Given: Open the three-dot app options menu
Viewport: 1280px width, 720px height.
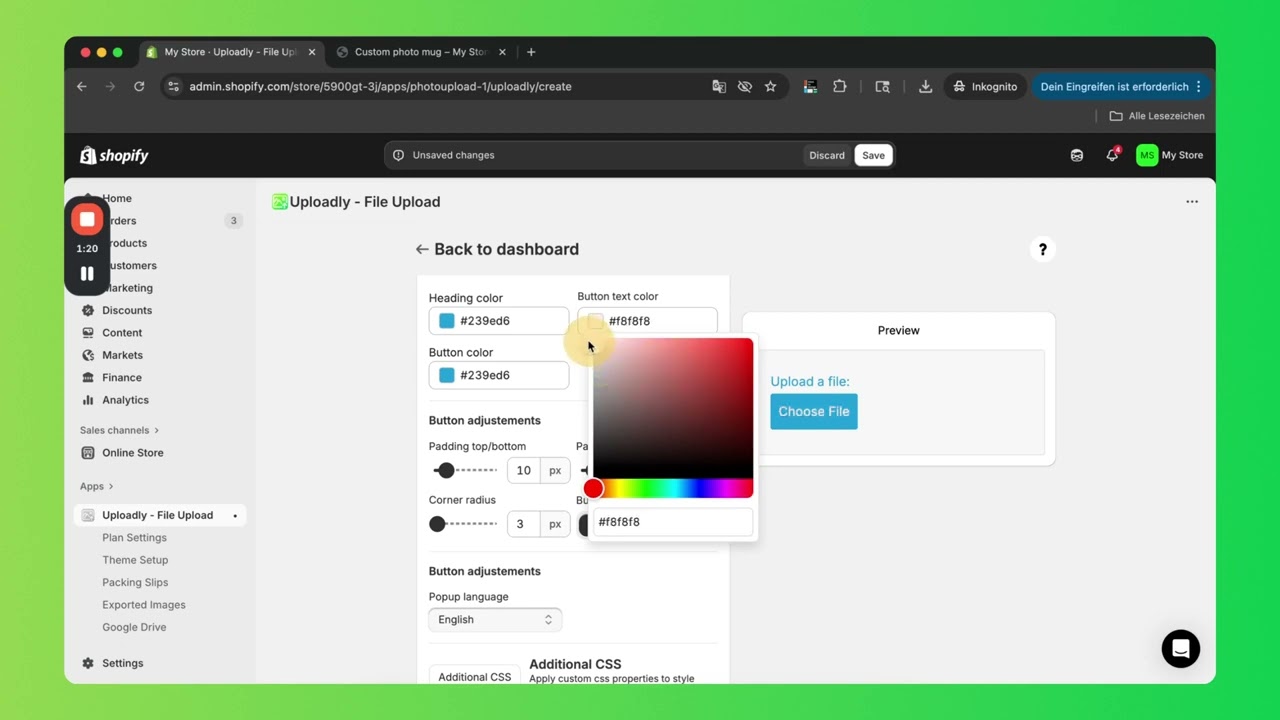Looking at the screenshot, I should 1192,202.
